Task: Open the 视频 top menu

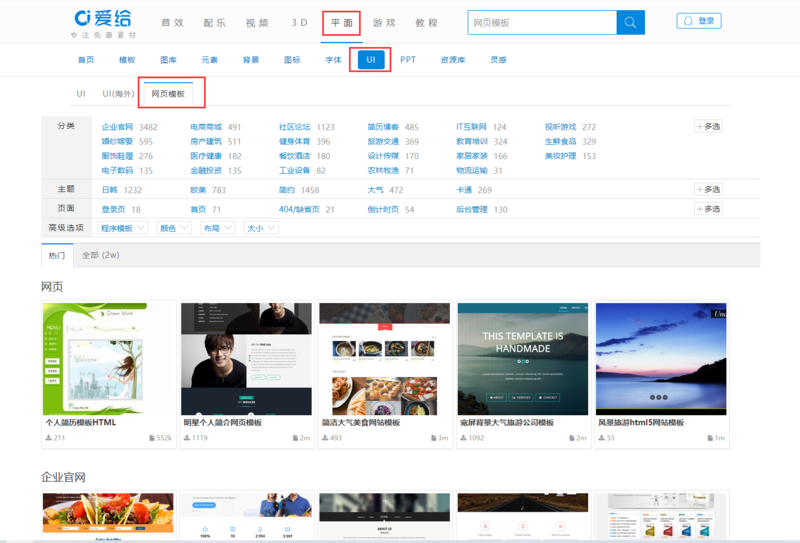Action: point(257,22)
